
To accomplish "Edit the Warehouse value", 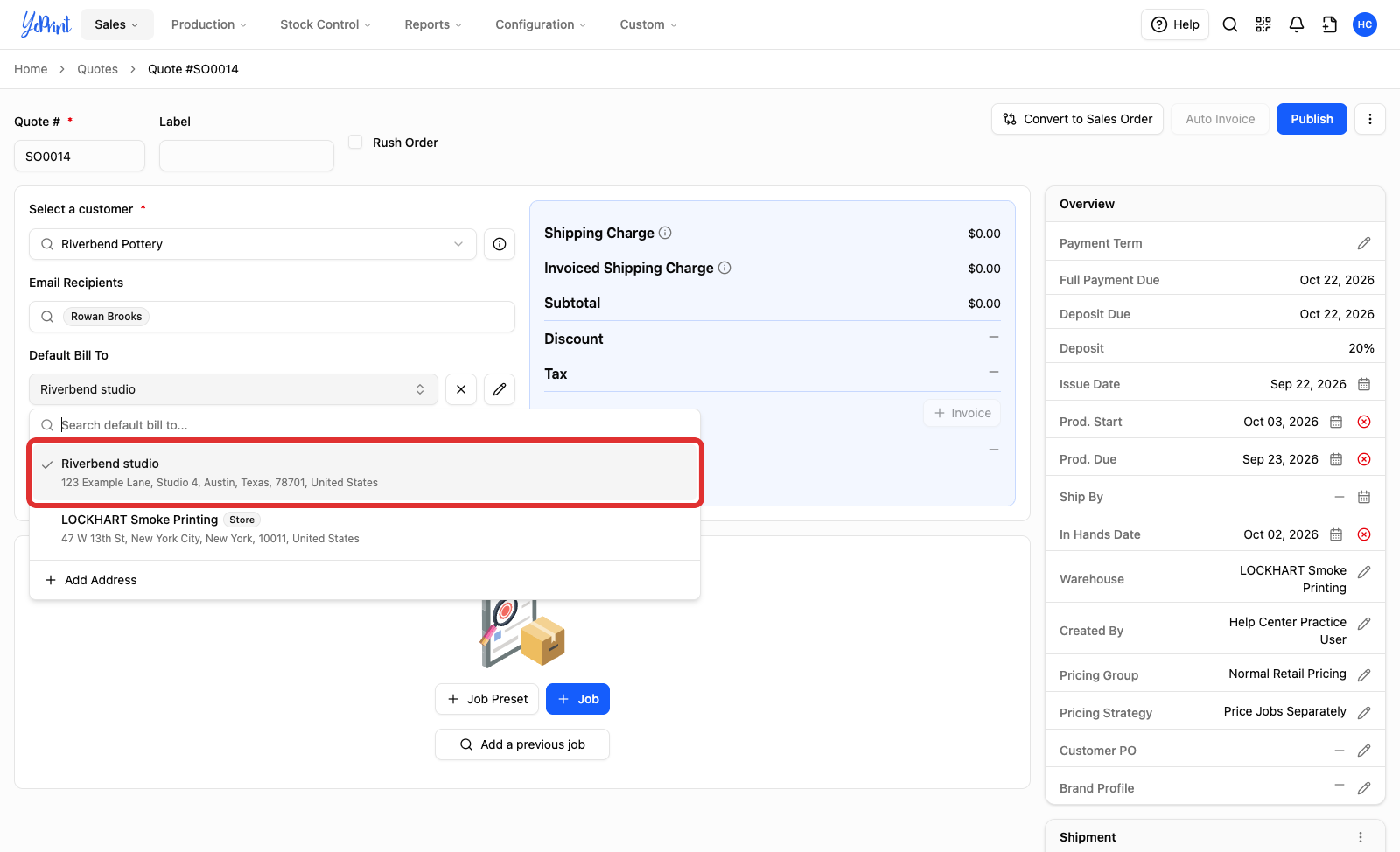I will click(x=1364, y=572).
